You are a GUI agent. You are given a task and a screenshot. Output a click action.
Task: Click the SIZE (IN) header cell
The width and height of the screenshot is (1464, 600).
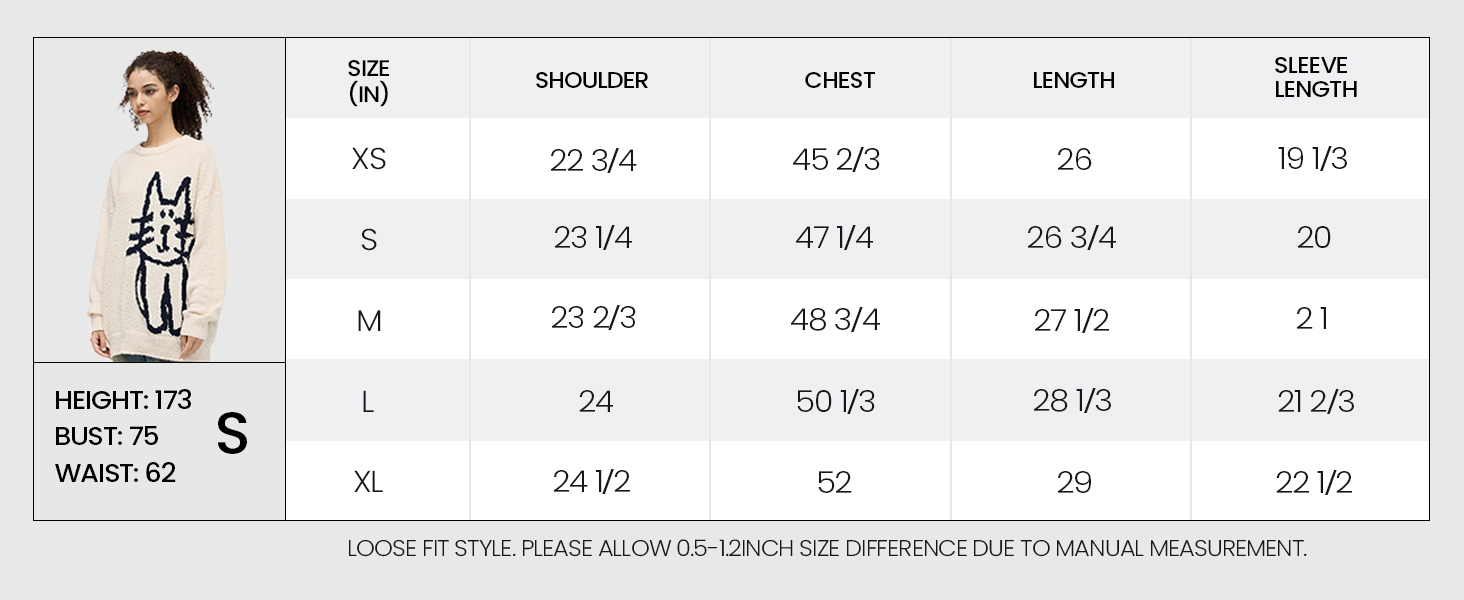[x=368, y=81]
